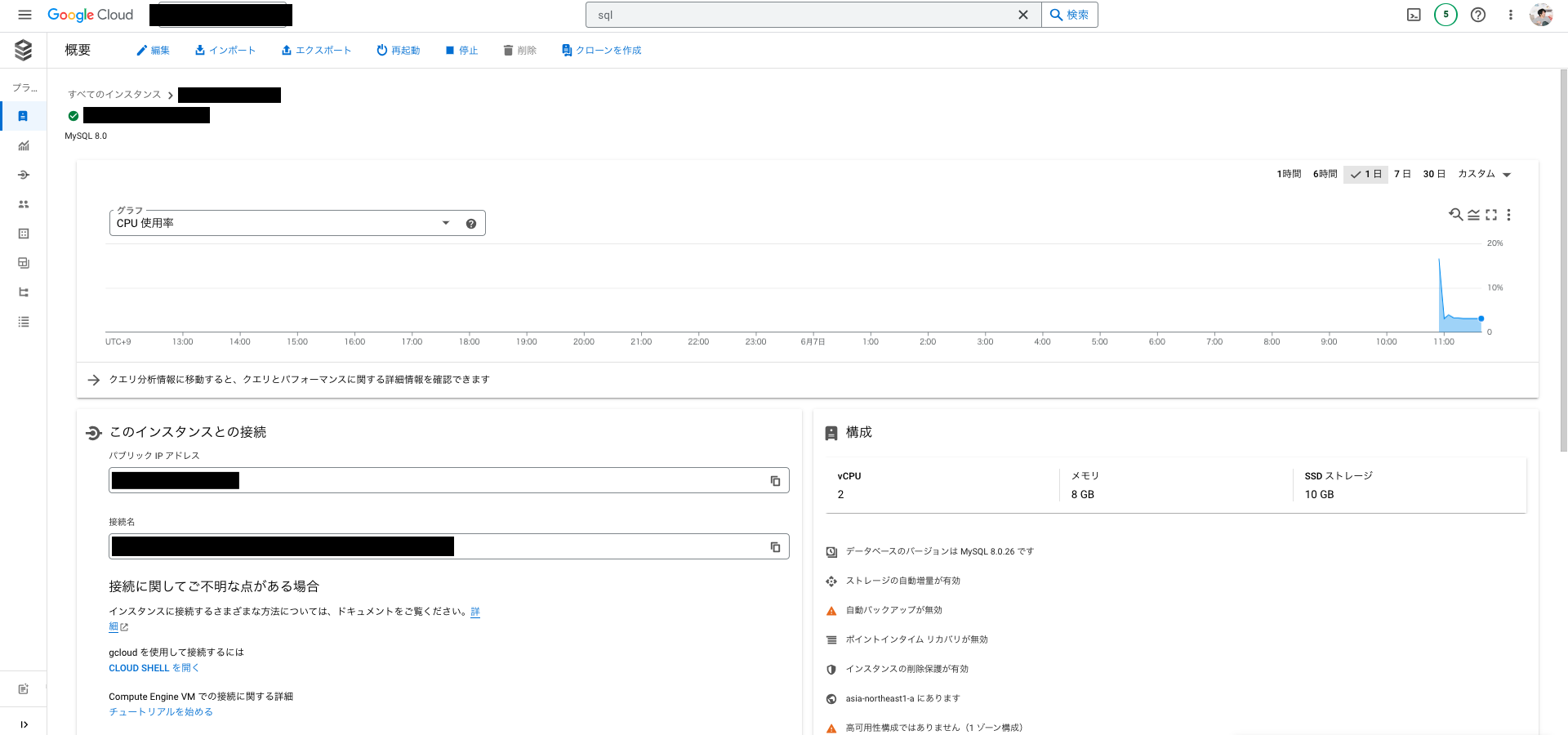Switch the time range to 1 hour
Image resolution: width=1568 pixels, height=735 pixels.
[x=1288, y=174]
